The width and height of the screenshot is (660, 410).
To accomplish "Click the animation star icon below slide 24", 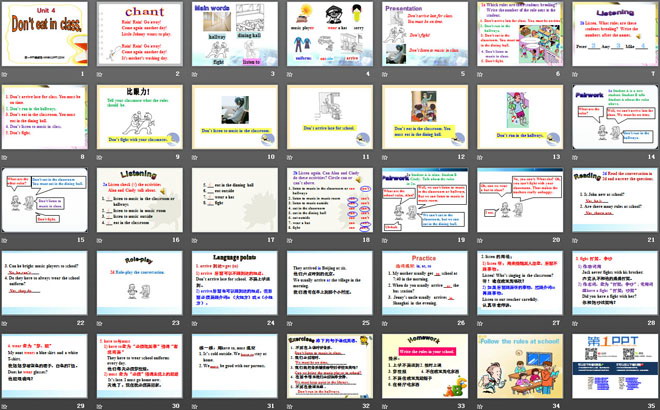I will point(195,323).
